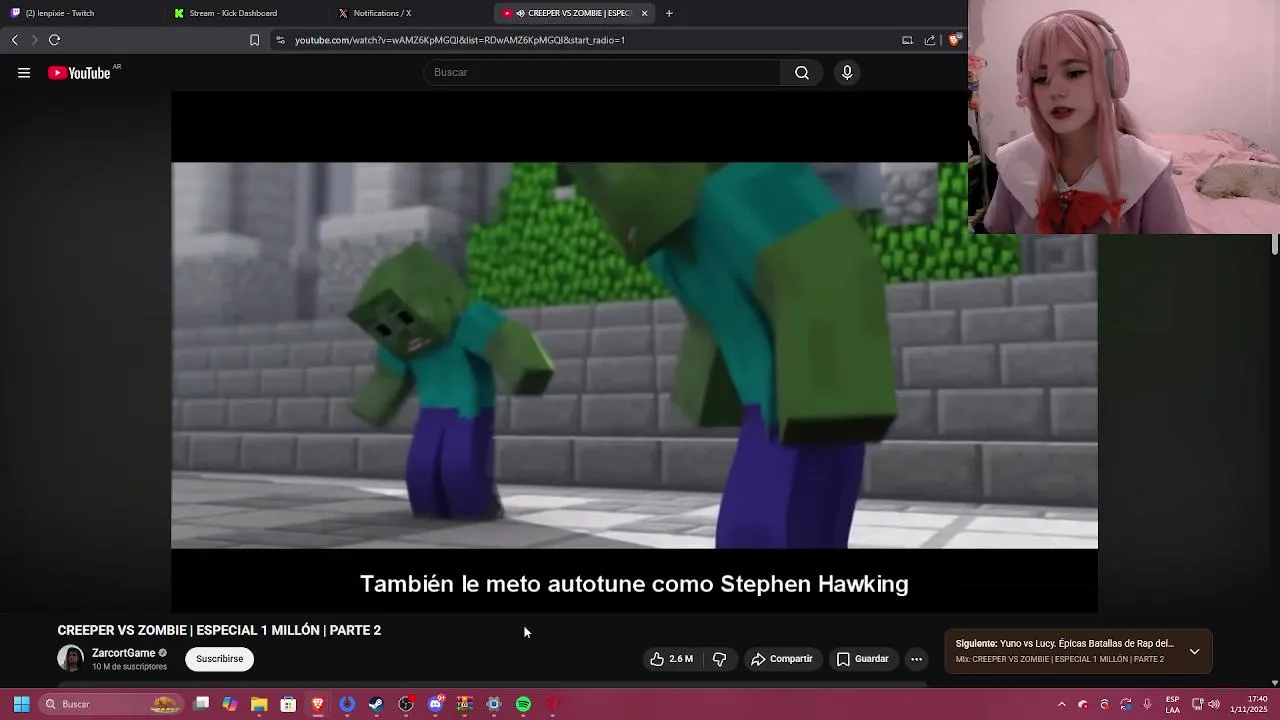Click the search magnifier button
The image size is (1280, 720).
coord(802,73)
